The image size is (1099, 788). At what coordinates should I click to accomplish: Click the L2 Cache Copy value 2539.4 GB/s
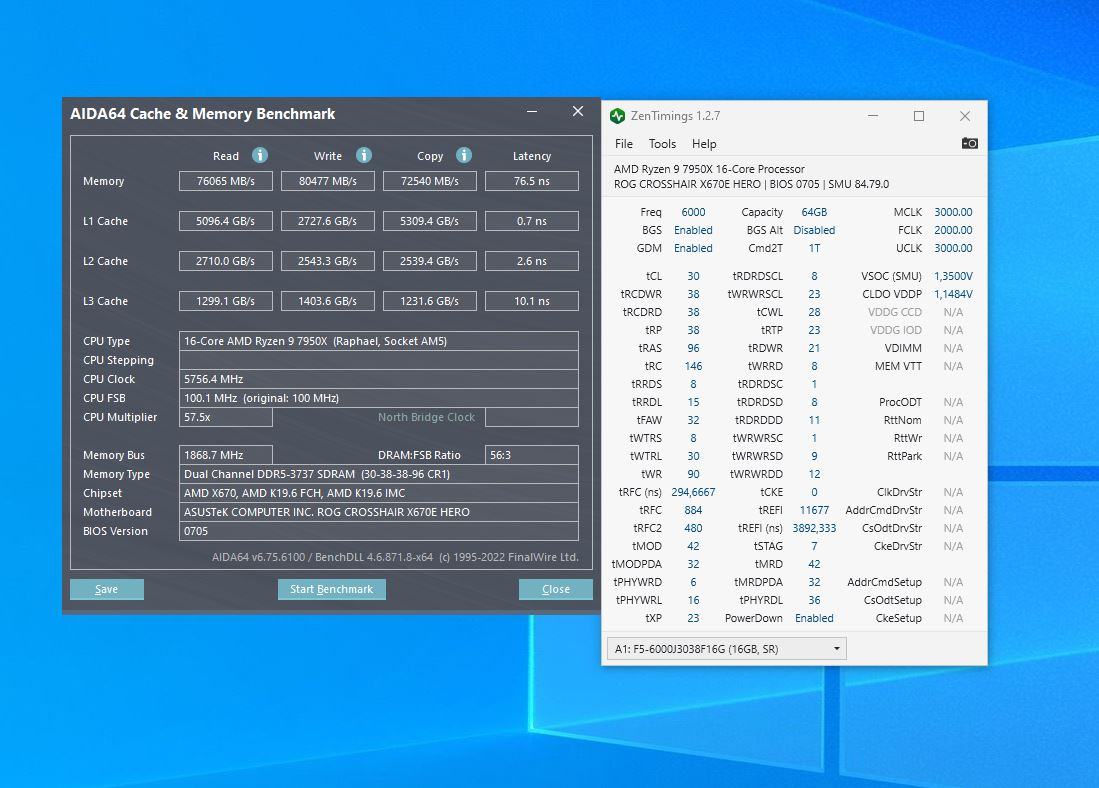point(430,261)
